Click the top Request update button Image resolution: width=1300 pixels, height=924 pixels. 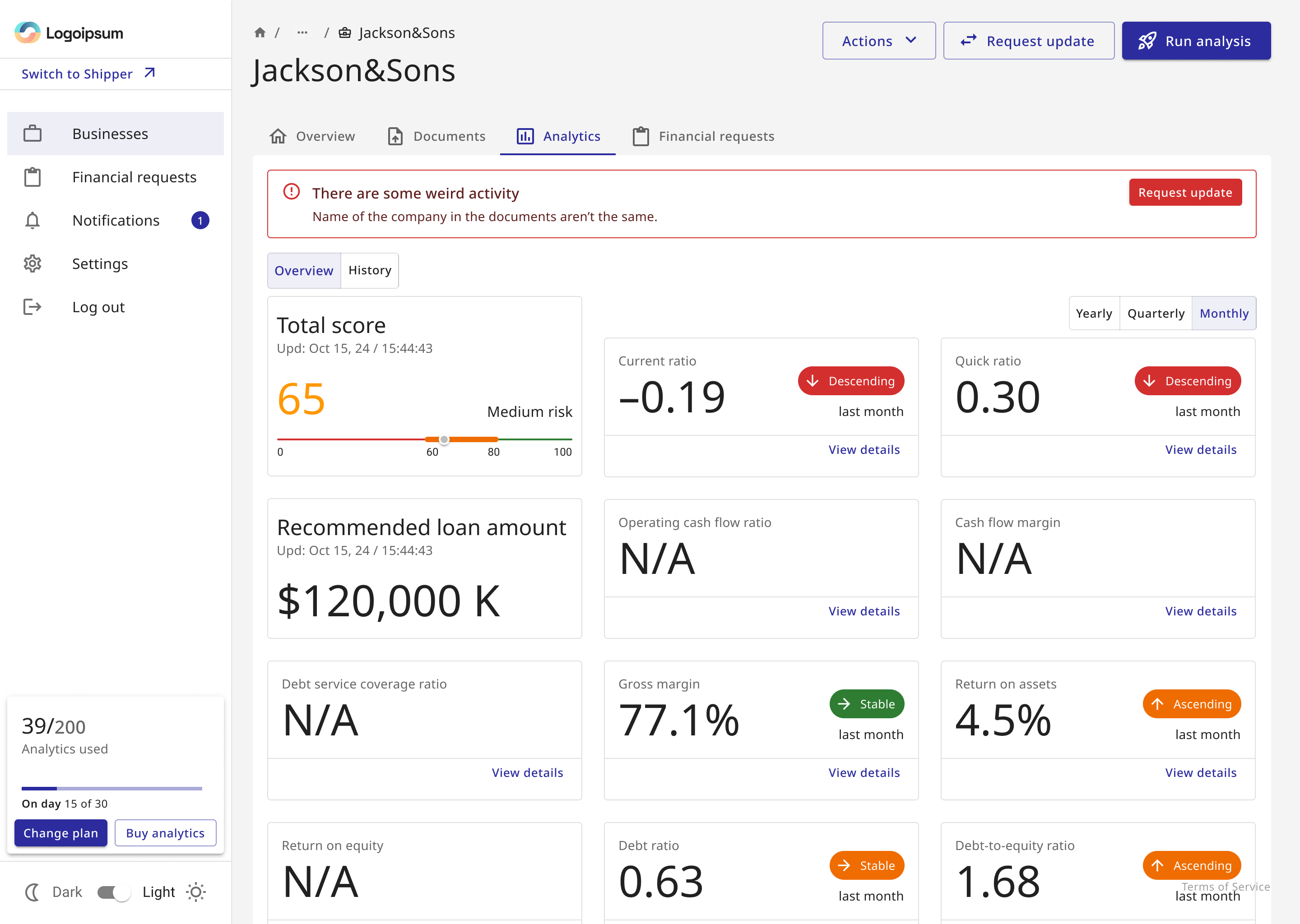[1029, 41]
